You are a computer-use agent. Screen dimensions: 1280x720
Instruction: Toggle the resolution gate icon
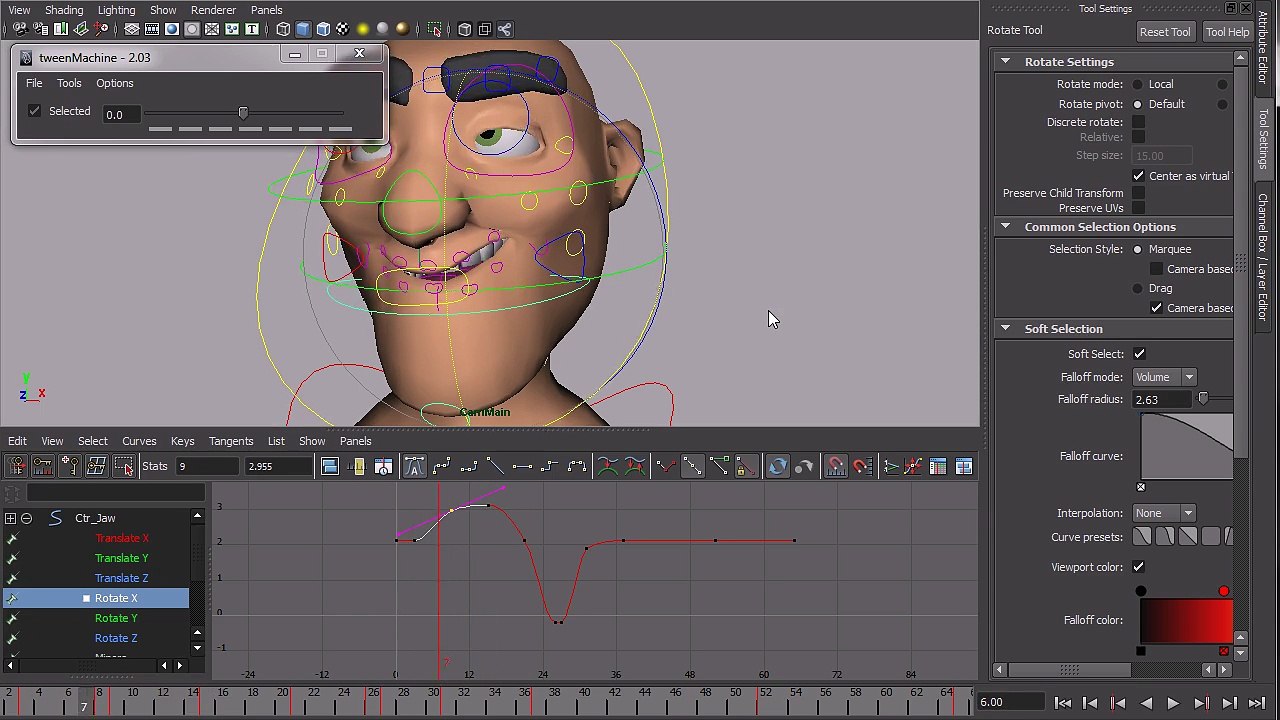[171, 29]
